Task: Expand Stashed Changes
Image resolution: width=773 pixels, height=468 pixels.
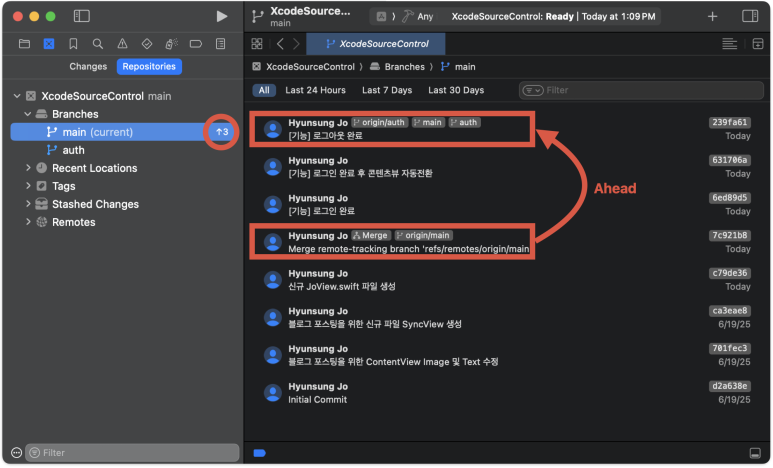Action: (28, 204)
